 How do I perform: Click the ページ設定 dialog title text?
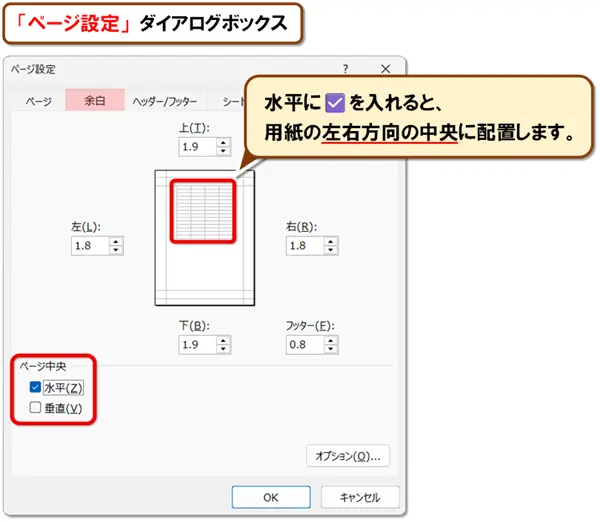coord(33,69)
